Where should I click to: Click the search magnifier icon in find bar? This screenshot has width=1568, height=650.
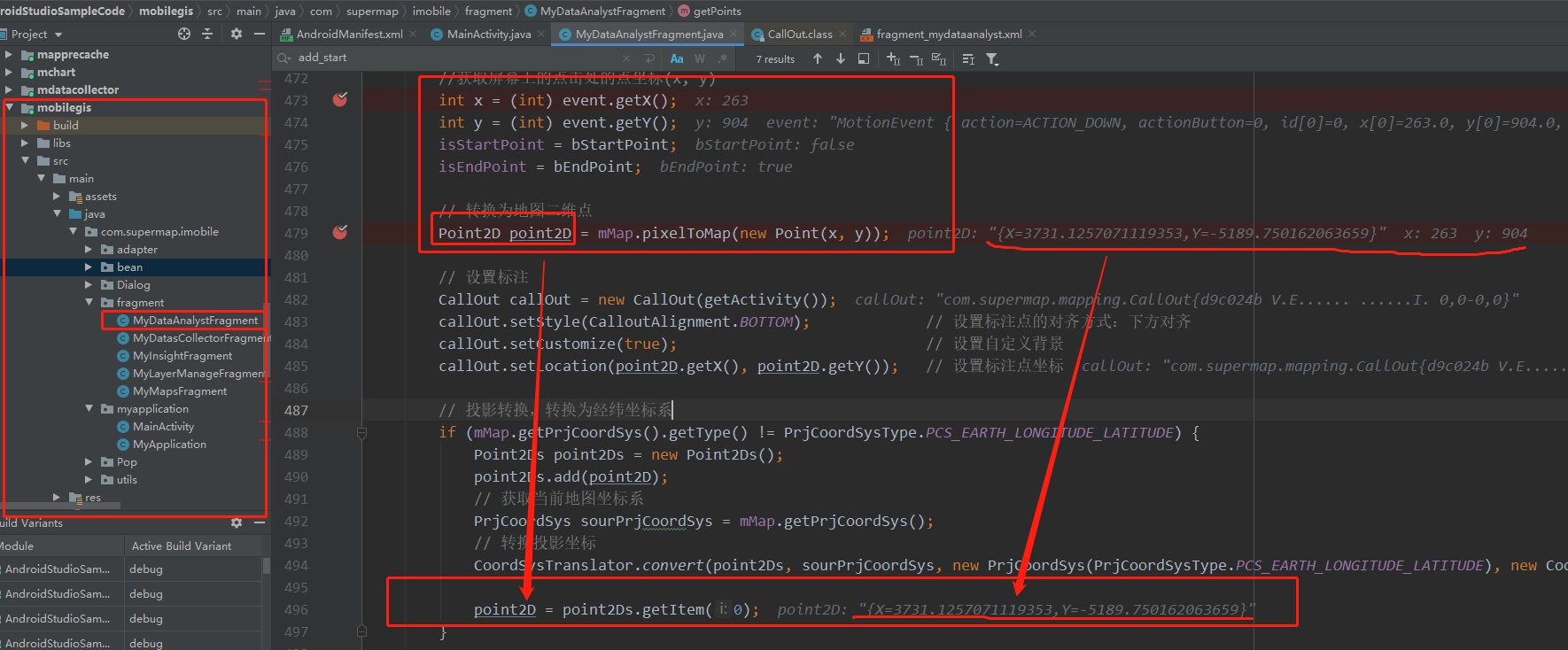[283, 58]
